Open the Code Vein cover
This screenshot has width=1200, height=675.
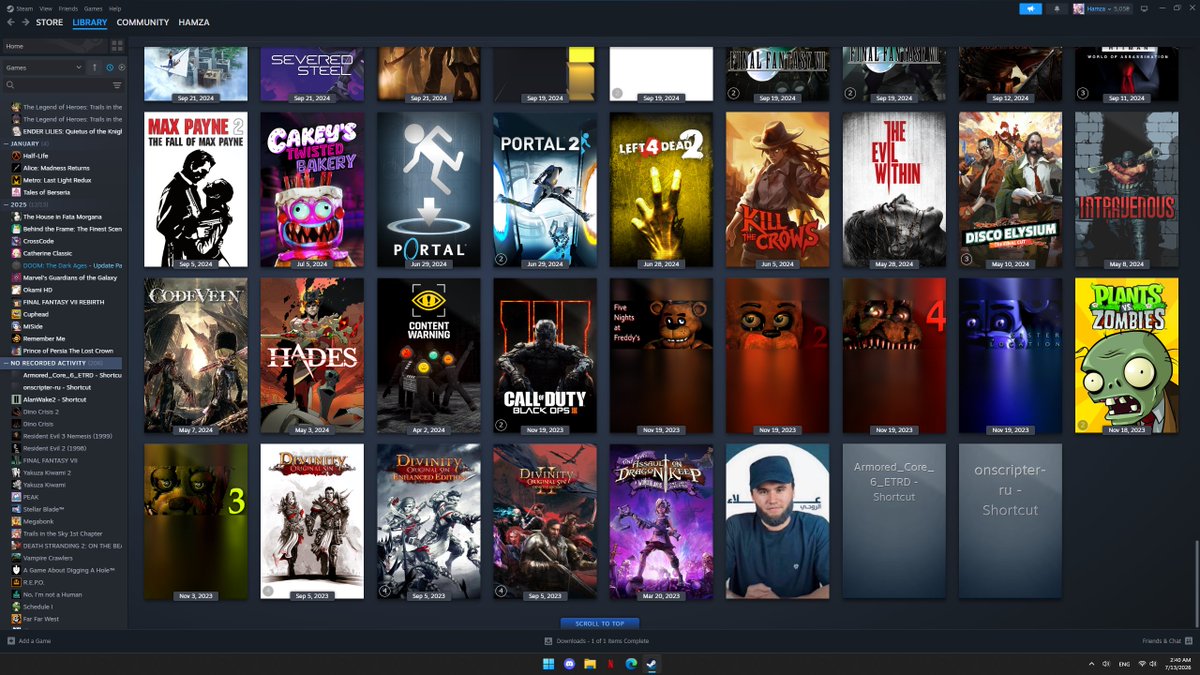(x=196, y=355)
